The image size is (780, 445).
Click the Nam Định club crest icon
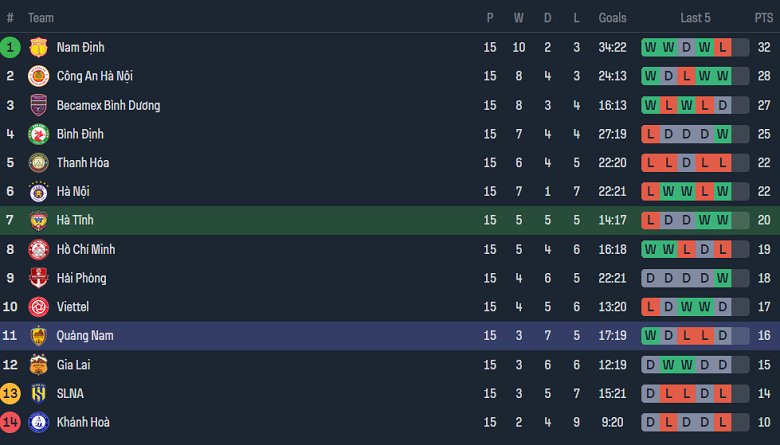coord(39,47)
